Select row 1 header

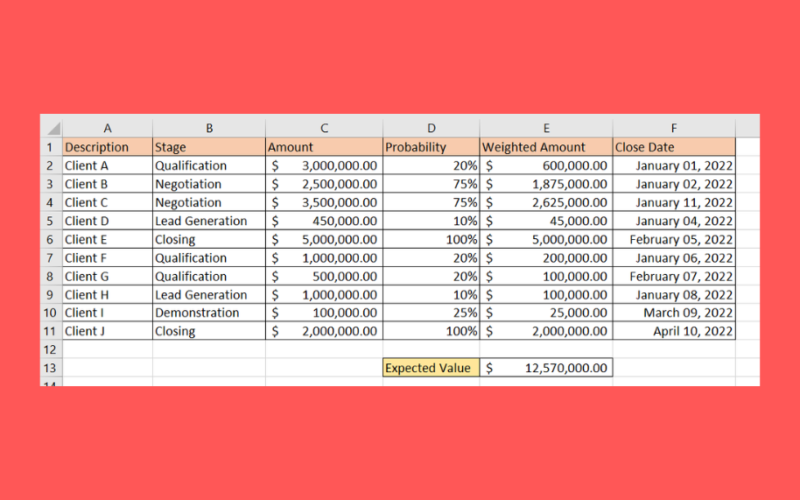click(x=51, y=147)
